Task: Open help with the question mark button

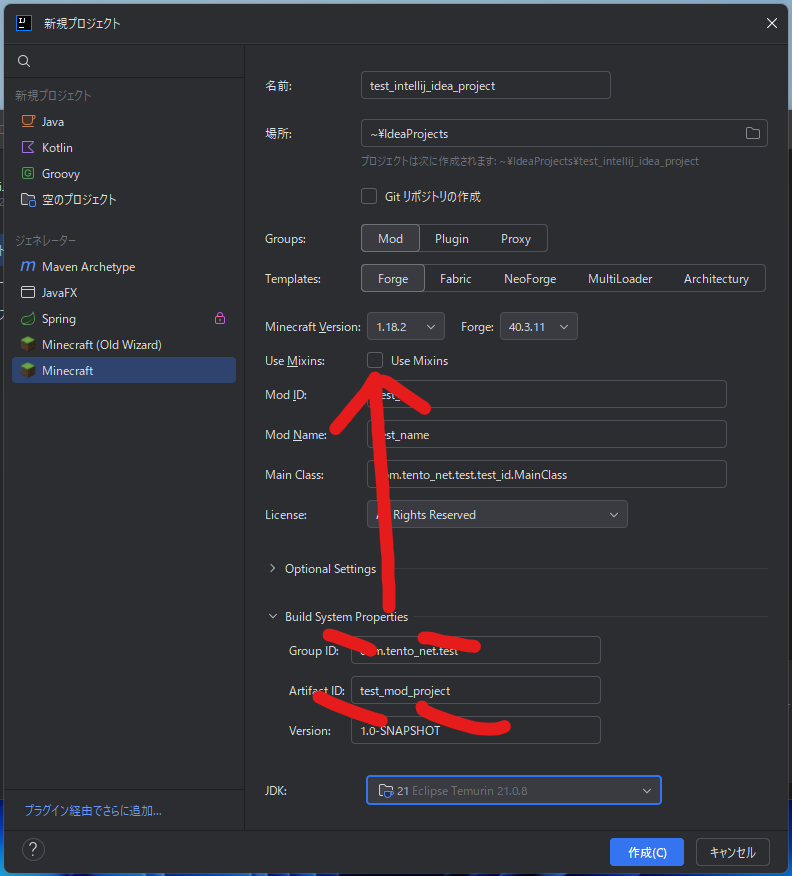Action: (33, 850)
